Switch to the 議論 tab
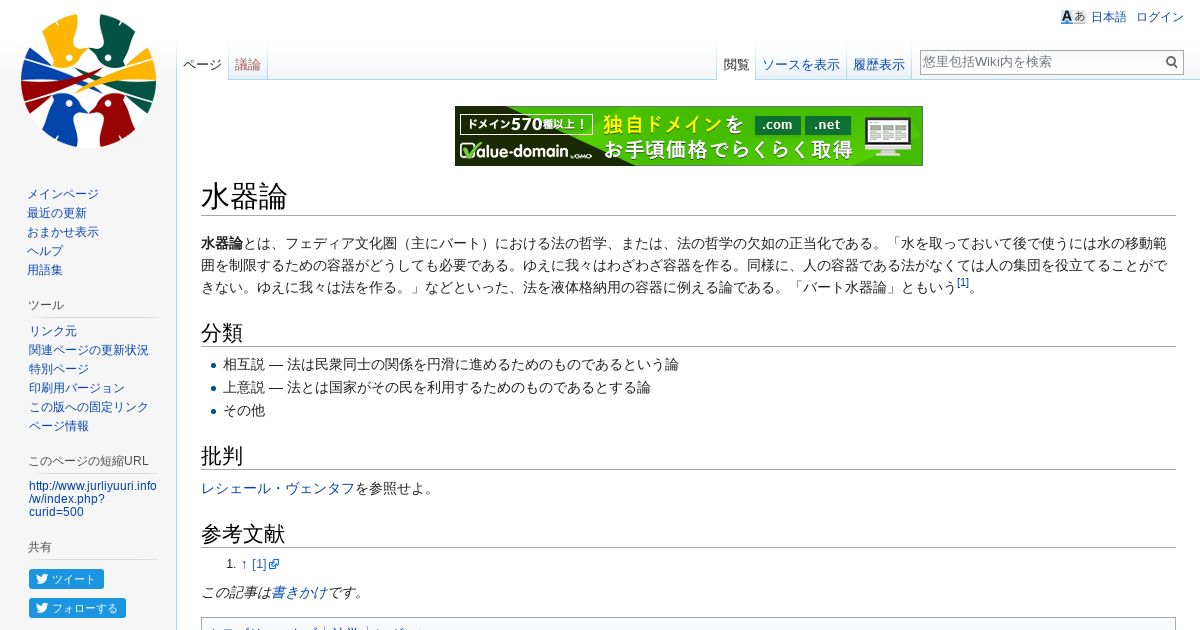Viewport: 1200px width, 630px height. point(248,64)
